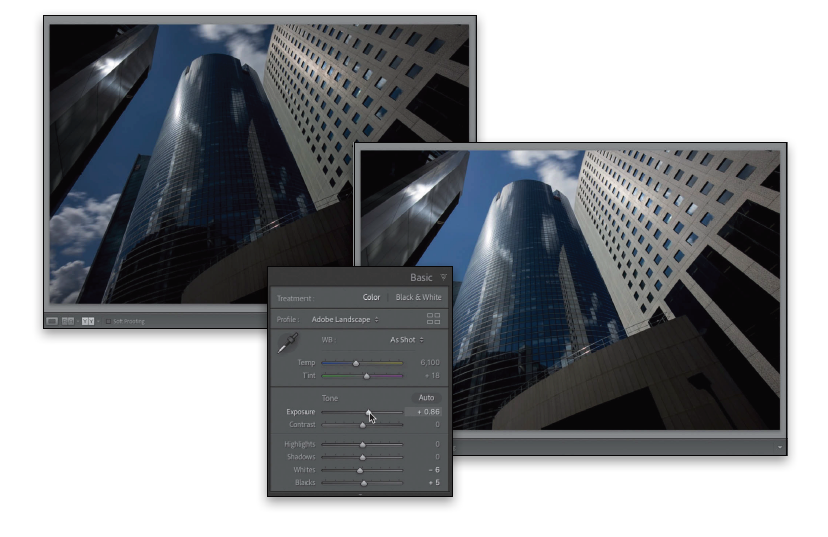Click the toolbar options arrow below right photo

tap(779, 447)
